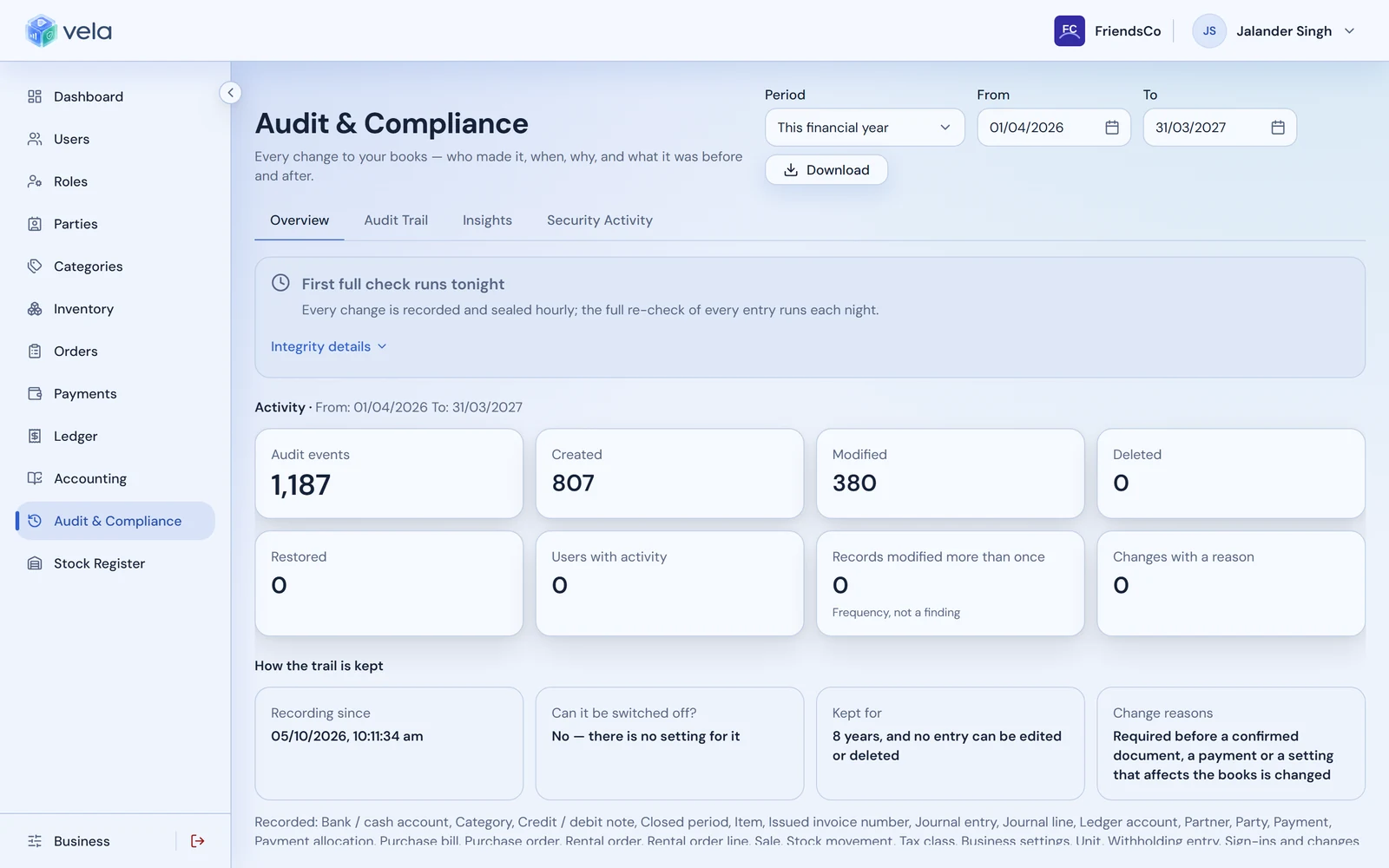The height and width of the screenshot is (868, 1389).
Task: Click 'First full check runs tonight' heading
Action: point(403,284)
